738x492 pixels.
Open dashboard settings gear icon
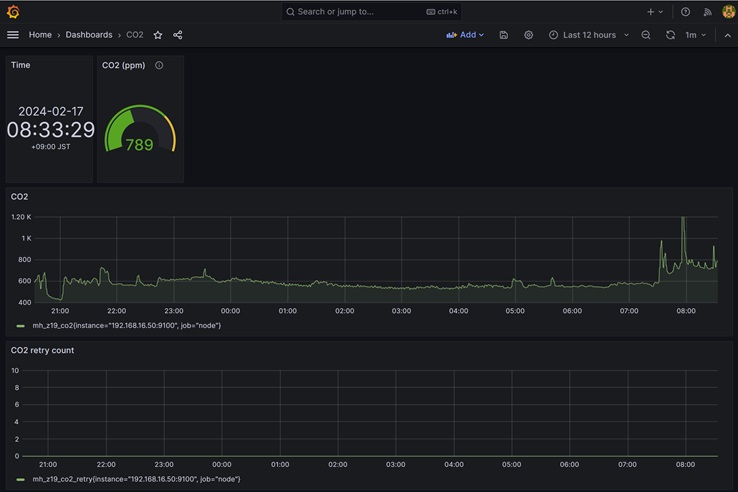[529, 35]
